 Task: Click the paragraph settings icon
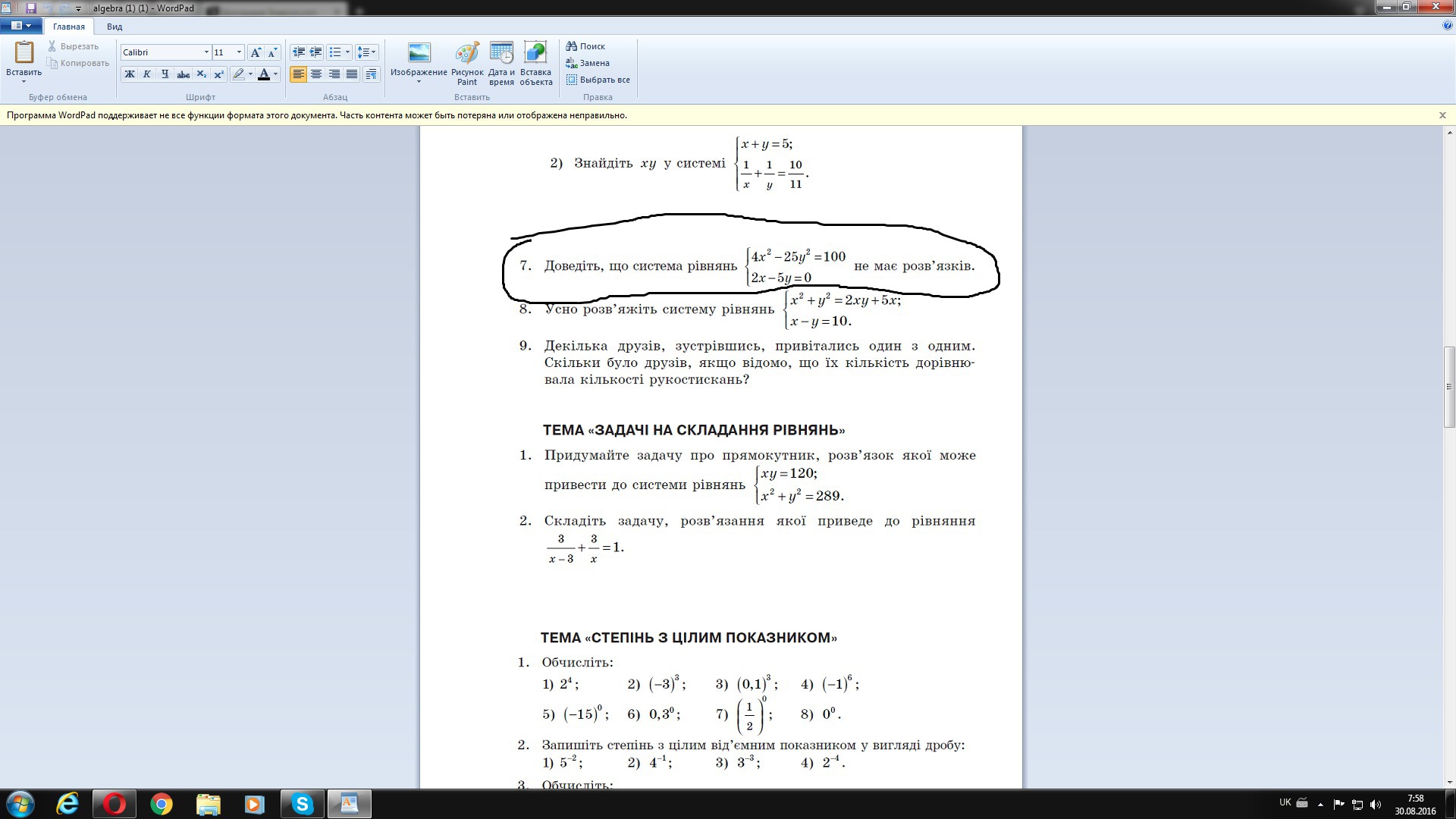point(371,74)
